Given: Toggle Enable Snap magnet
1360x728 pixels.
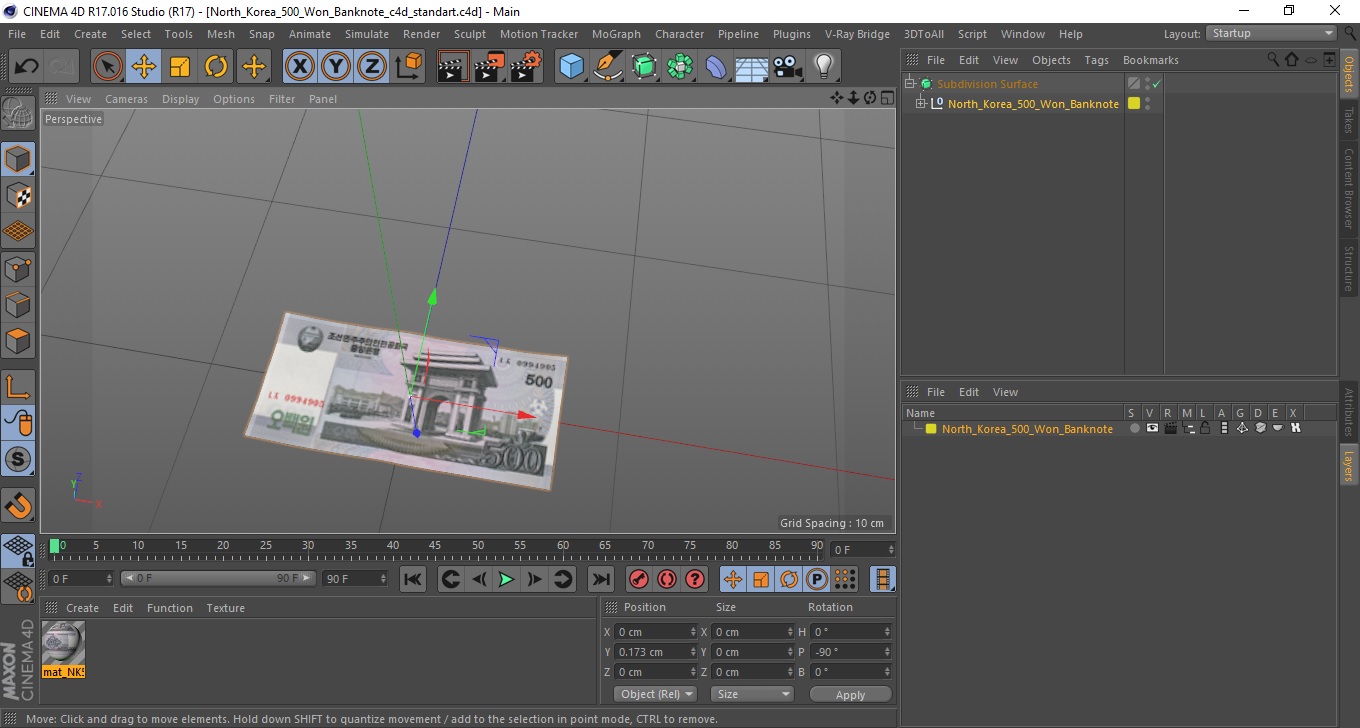Looking at the screenshot, I should 18,505.
